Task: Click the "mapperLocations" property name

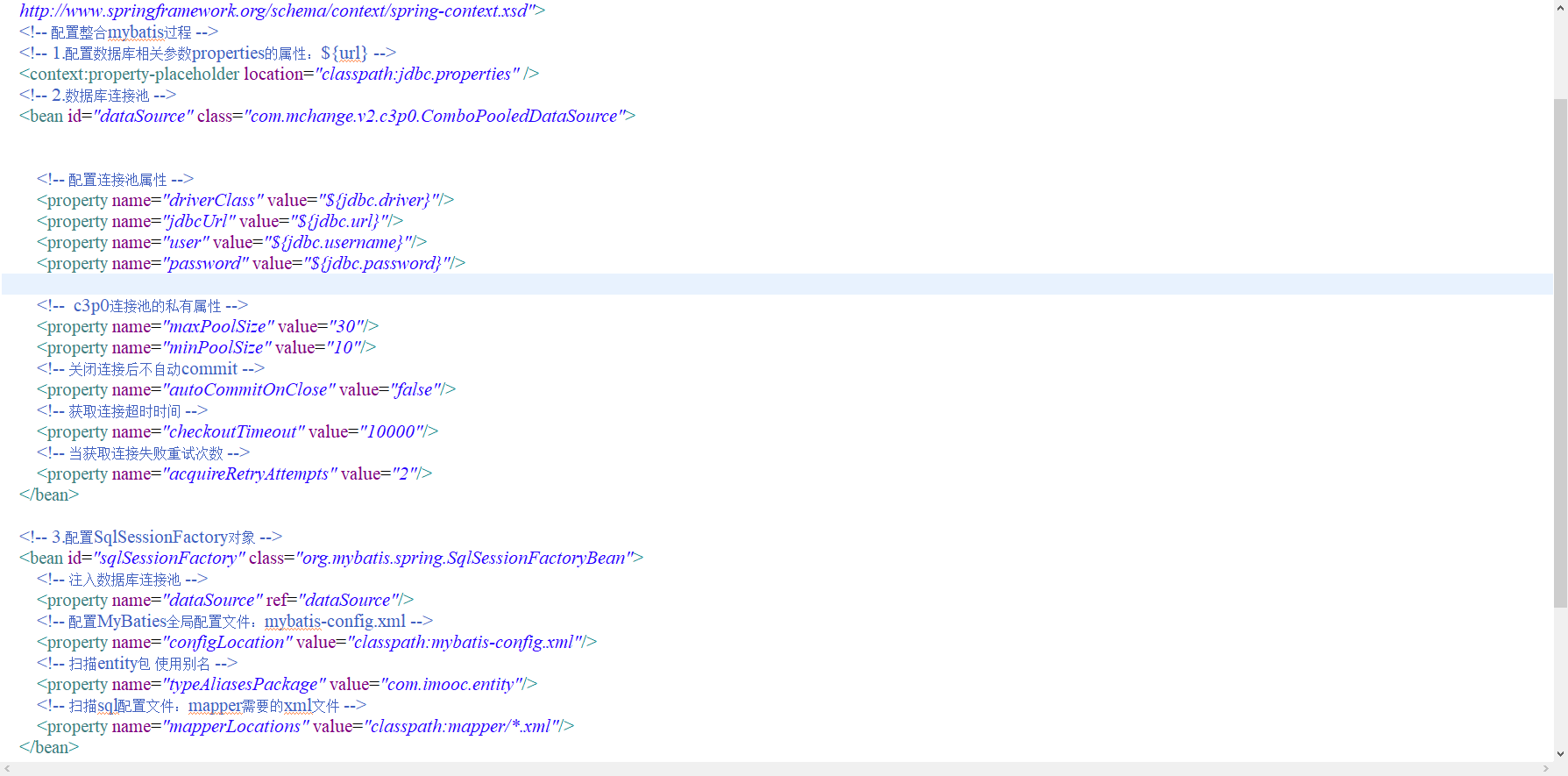Action: (x=236, y=727)
